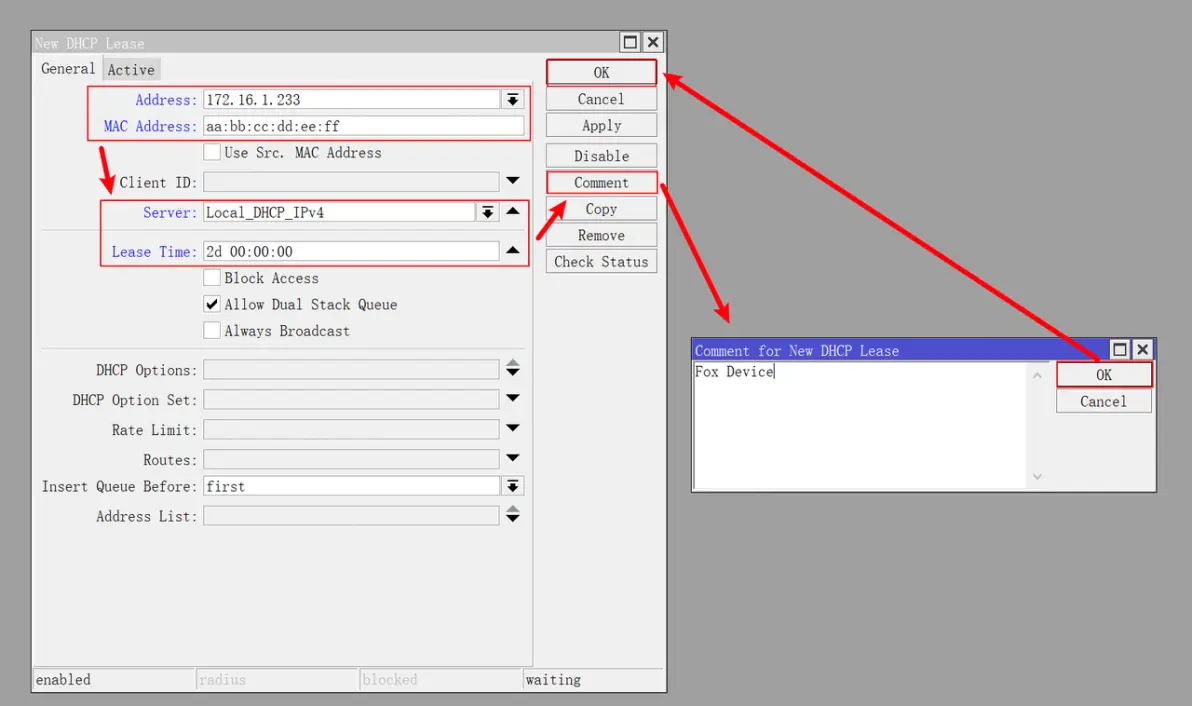Screen dimensions: 1192x706
Task: Maximize the Comment for New DHCP Lease window
Action: click(x=1119, y=350)
